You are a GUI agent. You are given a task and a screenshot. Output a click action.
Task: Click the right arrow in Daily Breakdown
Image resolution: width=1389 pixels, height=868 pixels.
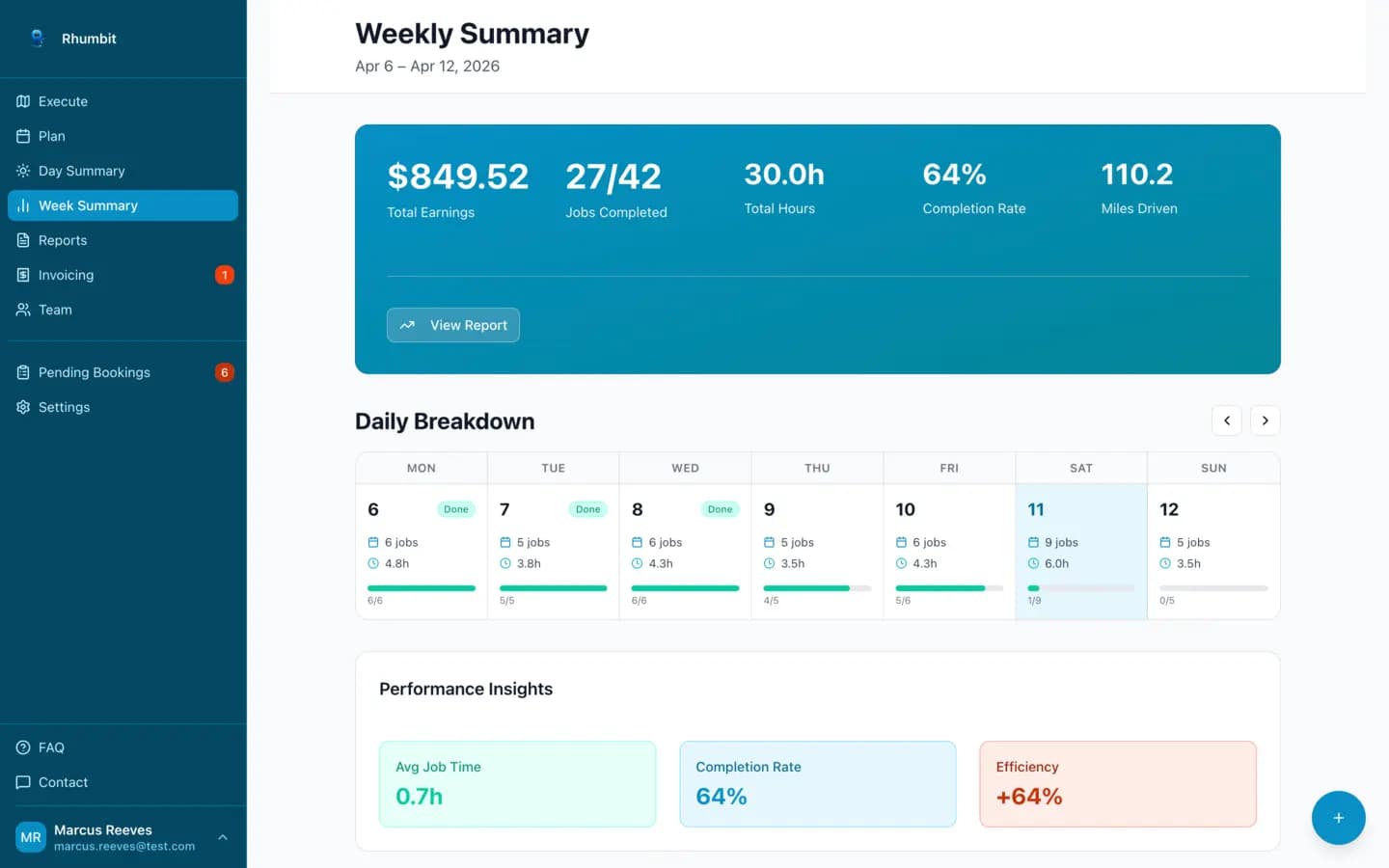click(x=1265, y=420)
